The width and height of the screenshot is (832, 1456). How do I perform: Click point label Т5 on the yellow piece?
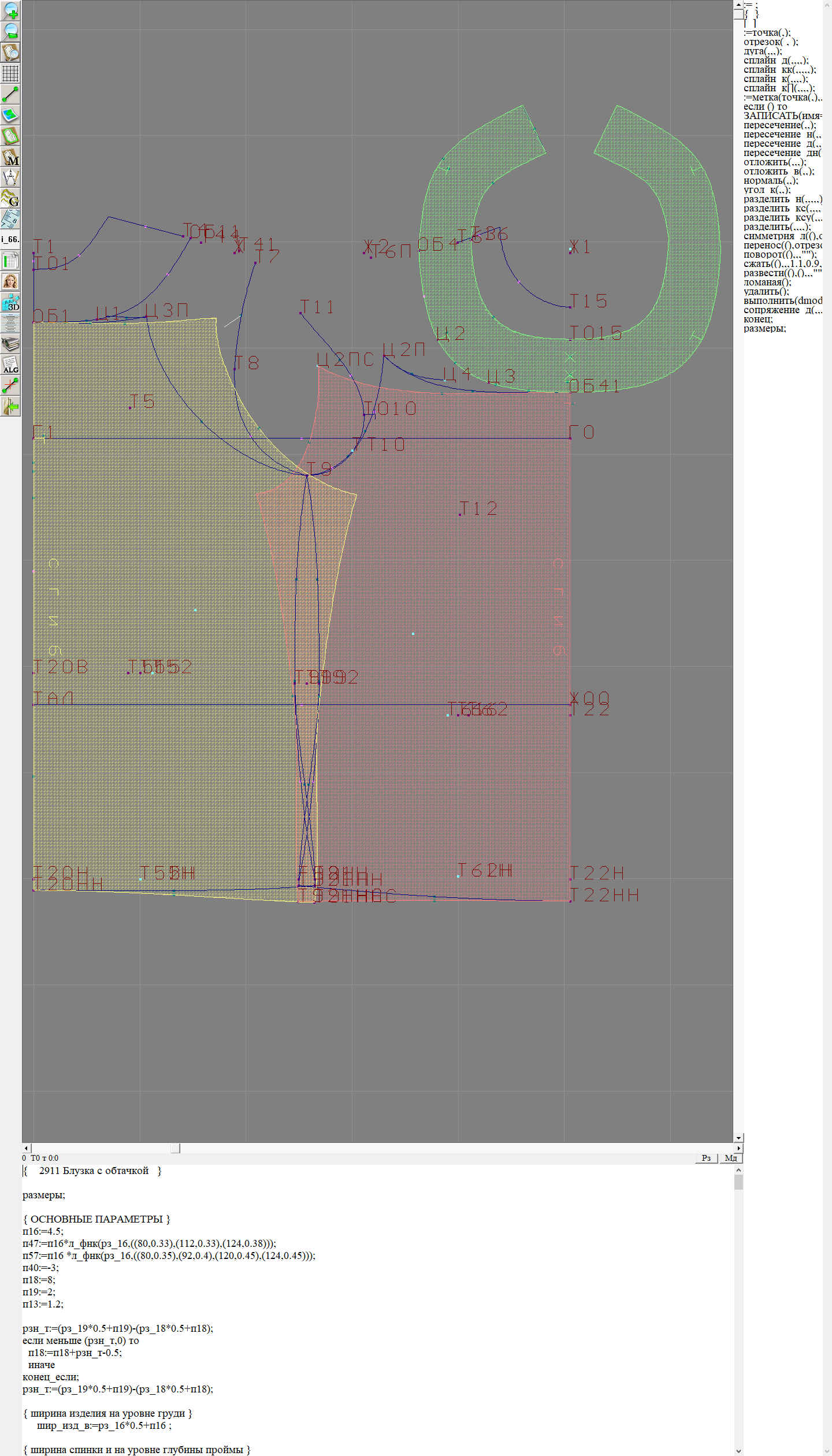coord(142,401)
